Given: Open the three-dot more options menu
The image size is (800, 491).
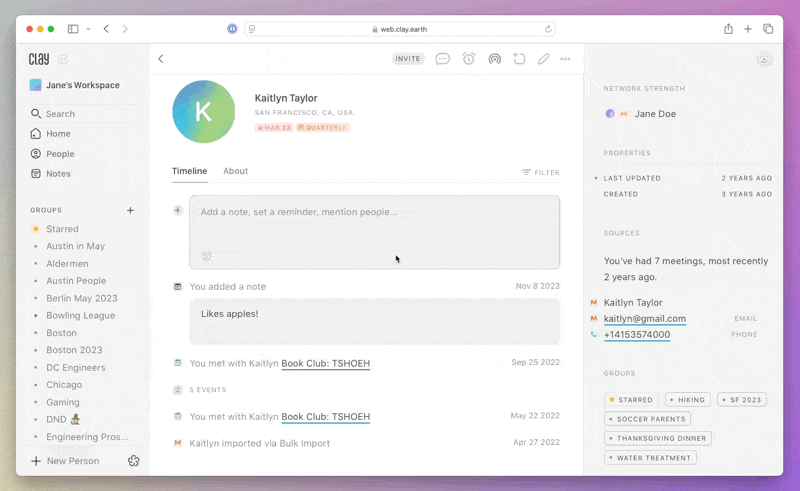Looking at the screenshot, I should tap(565, 59).
